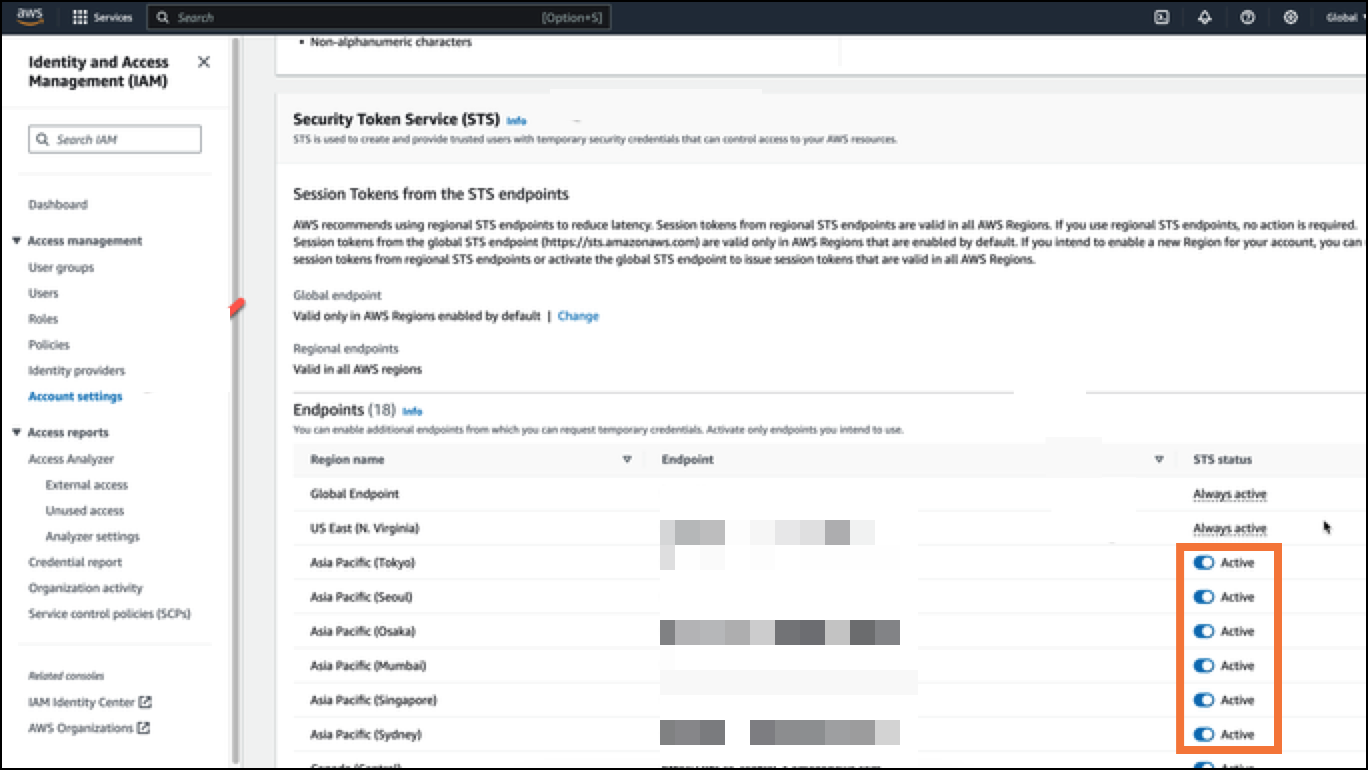Click the top console search bar
This screenshot has height=770, width=1368.
pyautogui.click(x=379, y=18)
